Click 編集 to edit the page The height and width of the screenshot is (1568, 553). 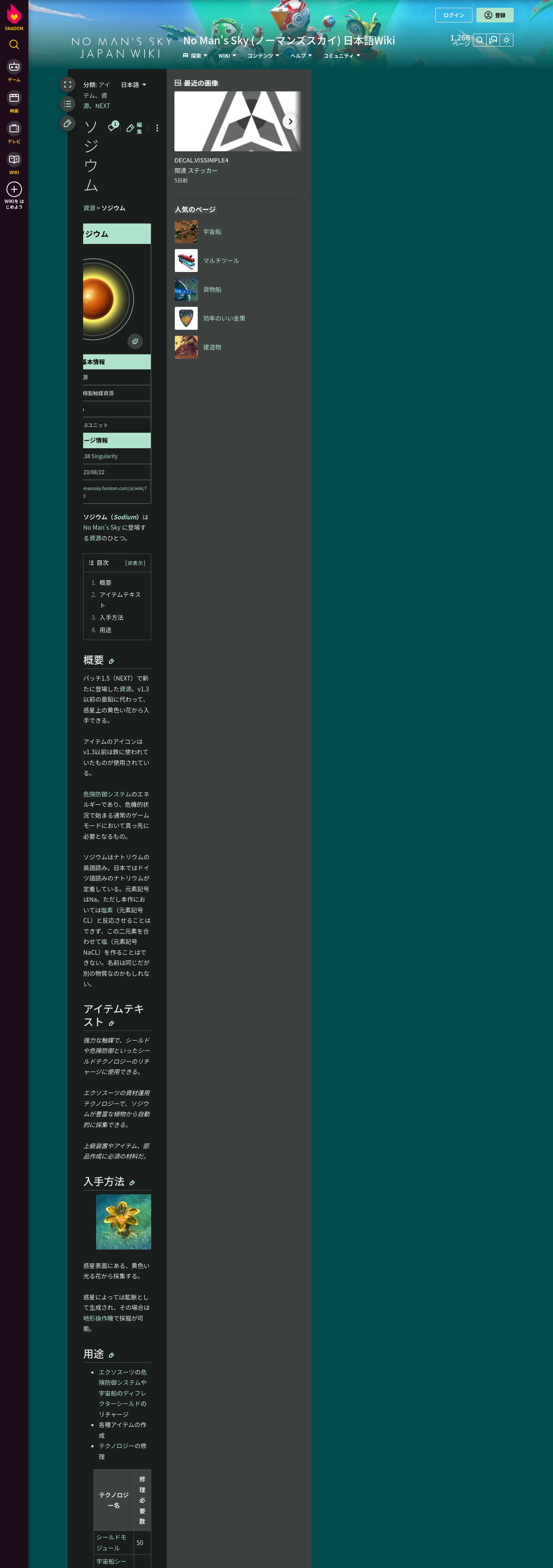point(134,128)
